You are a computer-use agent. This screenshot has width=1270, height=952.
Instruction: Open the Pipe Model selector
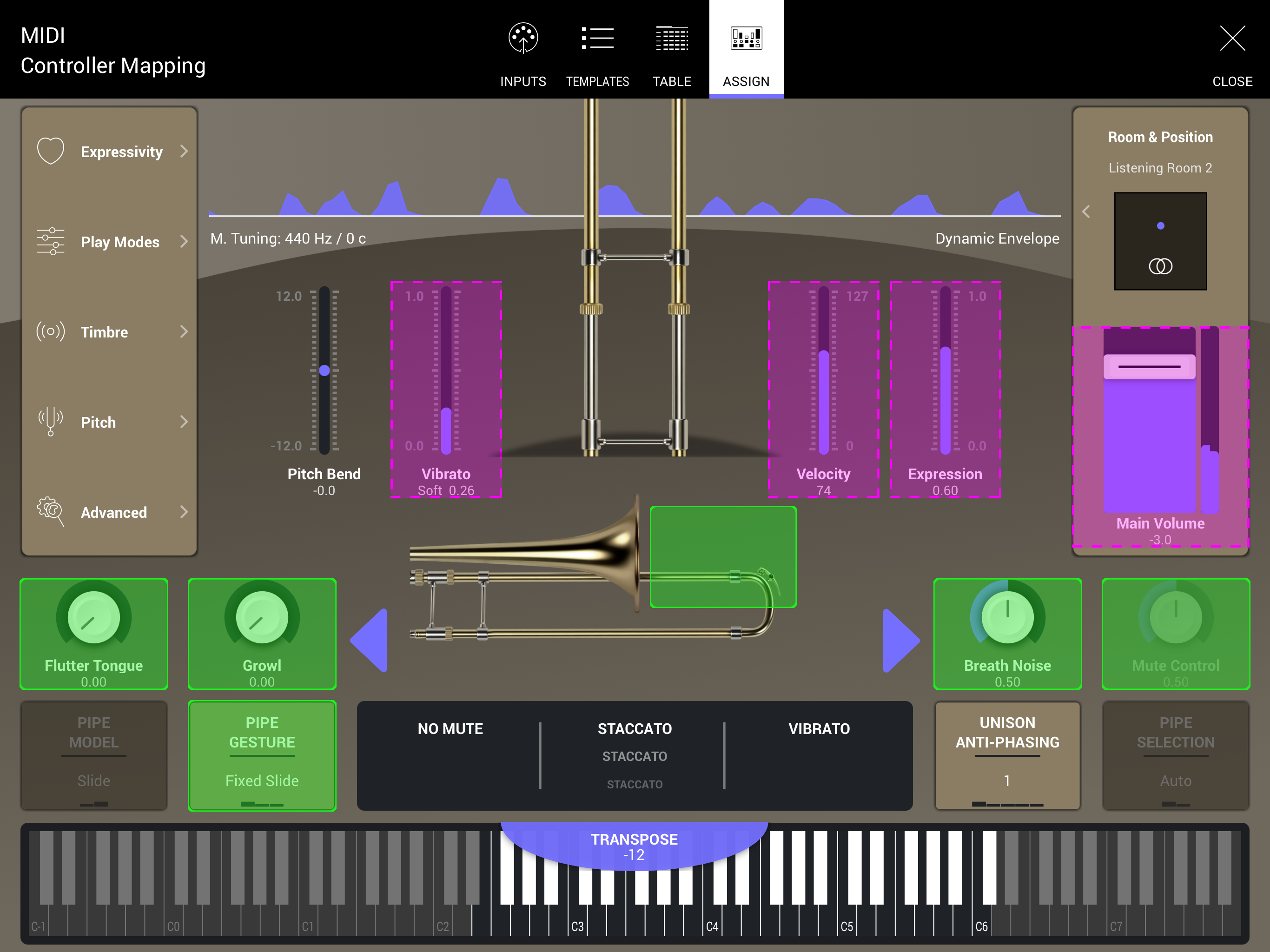coord(93,755)
